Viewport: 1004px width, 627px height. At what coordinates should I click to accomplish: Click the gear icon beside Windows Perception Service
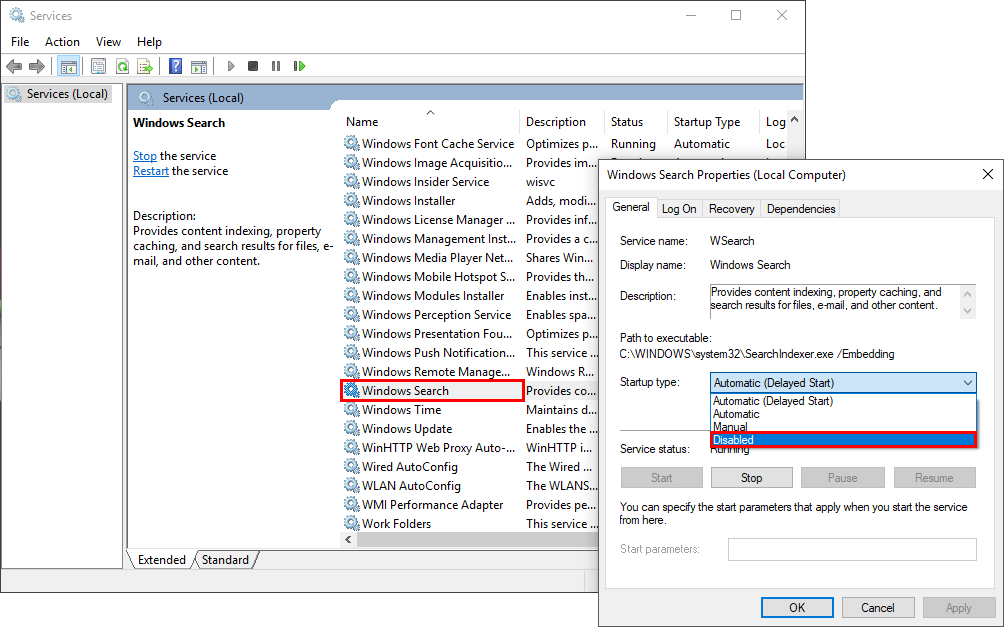[352, 314]
